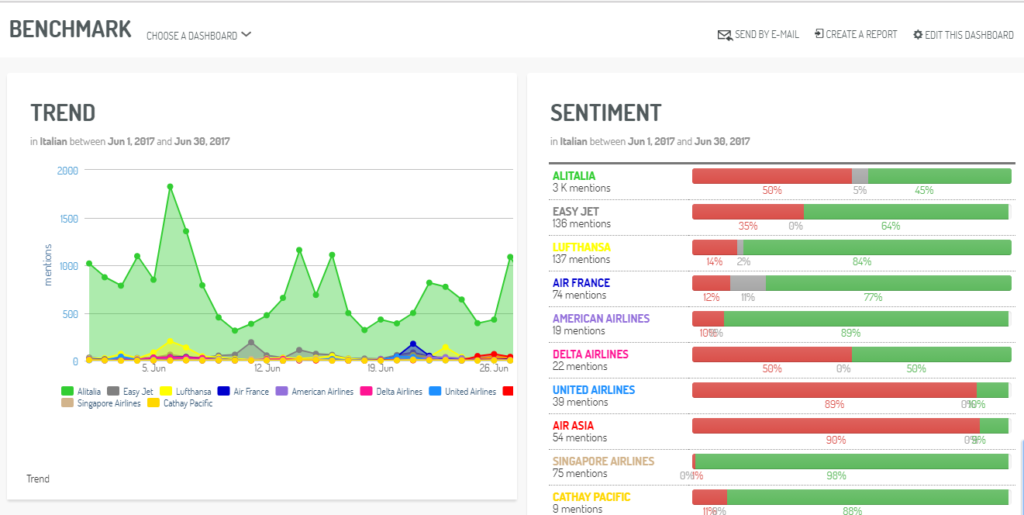Click the SENTIMENT panel heading

click(605, 113)
